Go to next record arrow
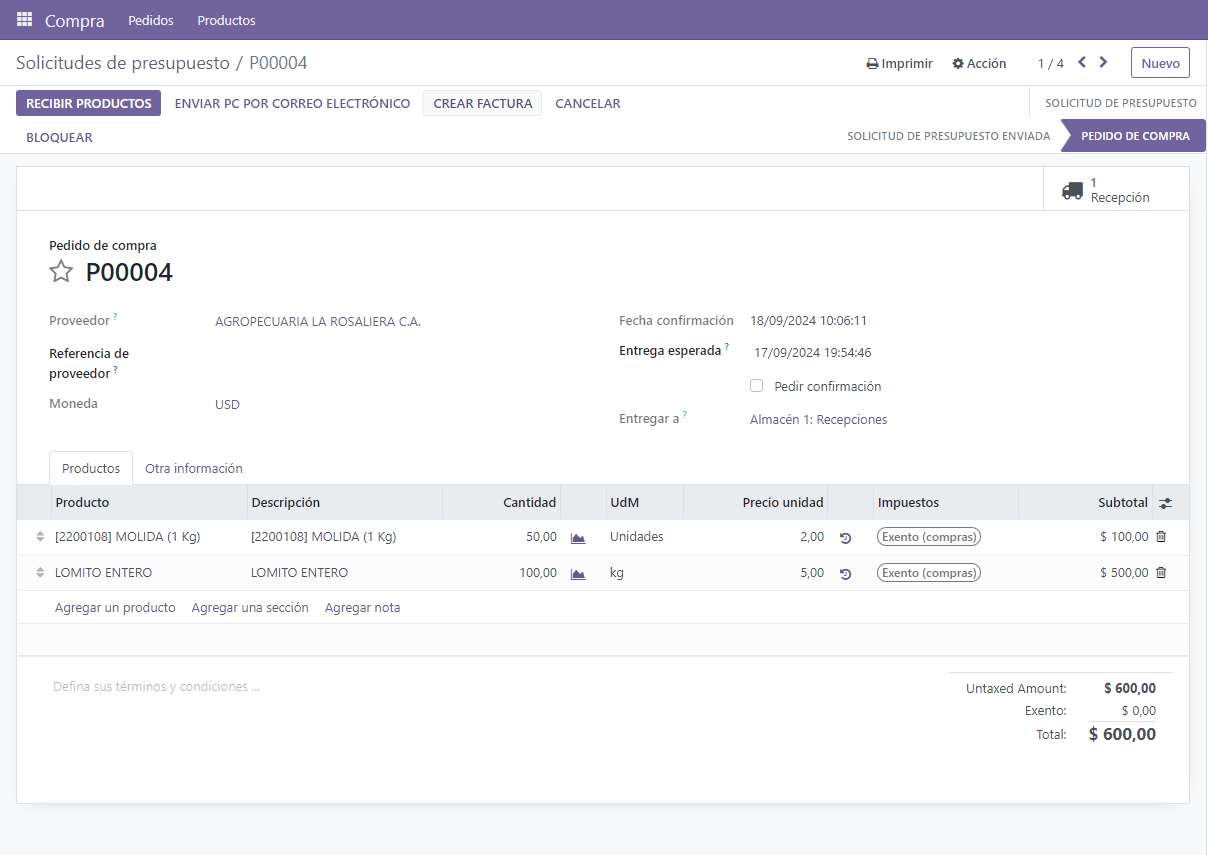The width and height of the screenshot is (1208, 855). (1103, 62)
